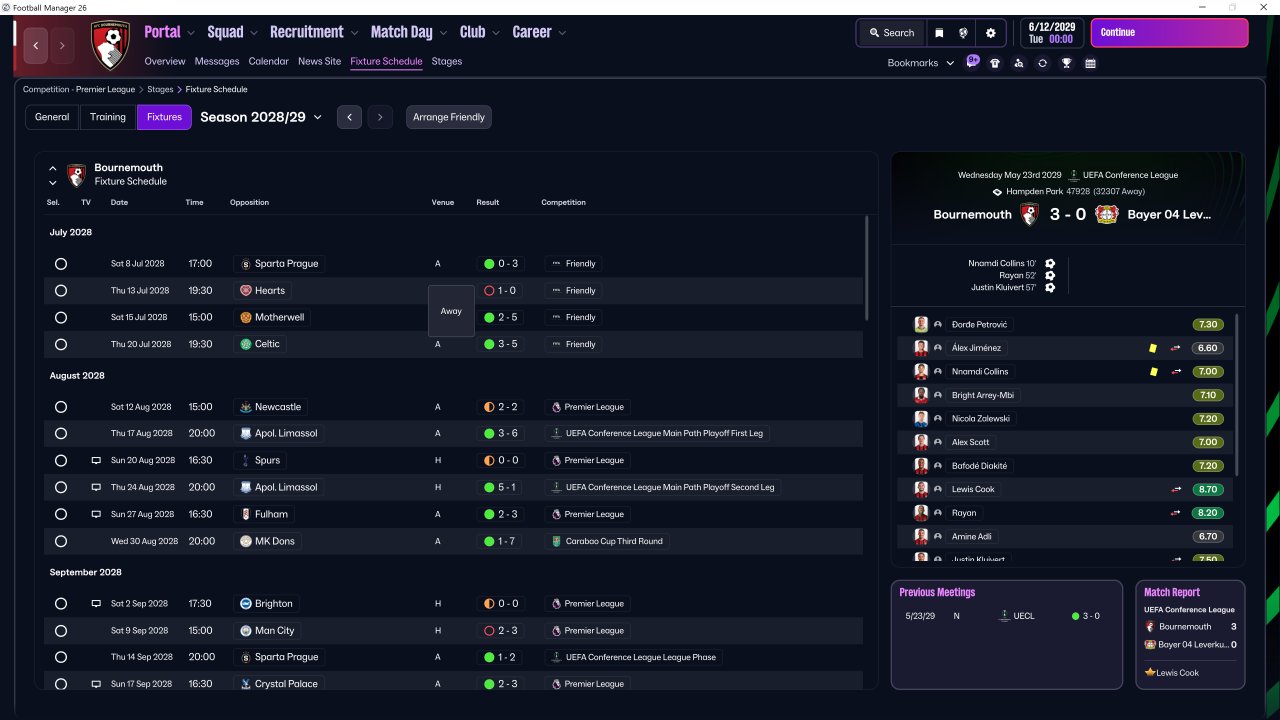Open the bookmark flag icon beside Search

coord(939,33)
